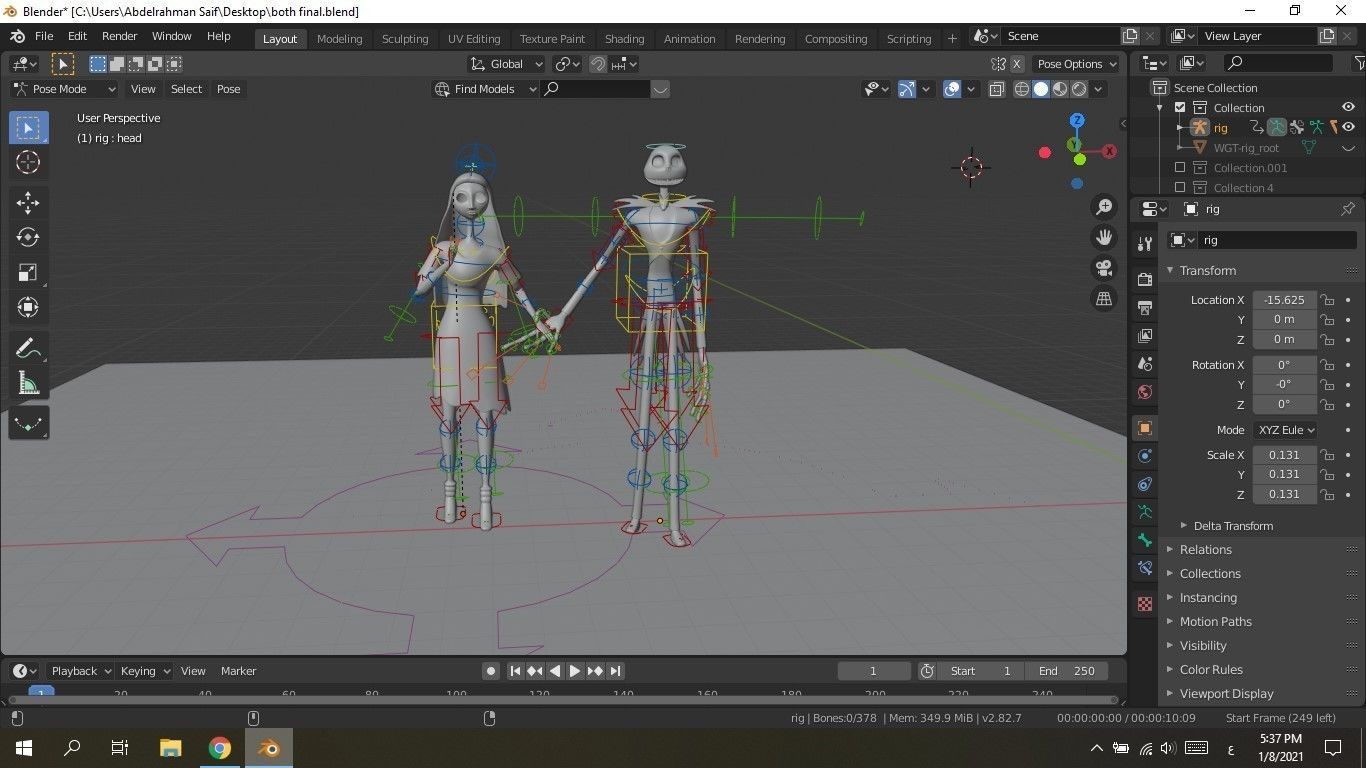This screenshot has width=1366, height=768.
Task: Switch to the Animation workspace tab
Action: (690, 39)
